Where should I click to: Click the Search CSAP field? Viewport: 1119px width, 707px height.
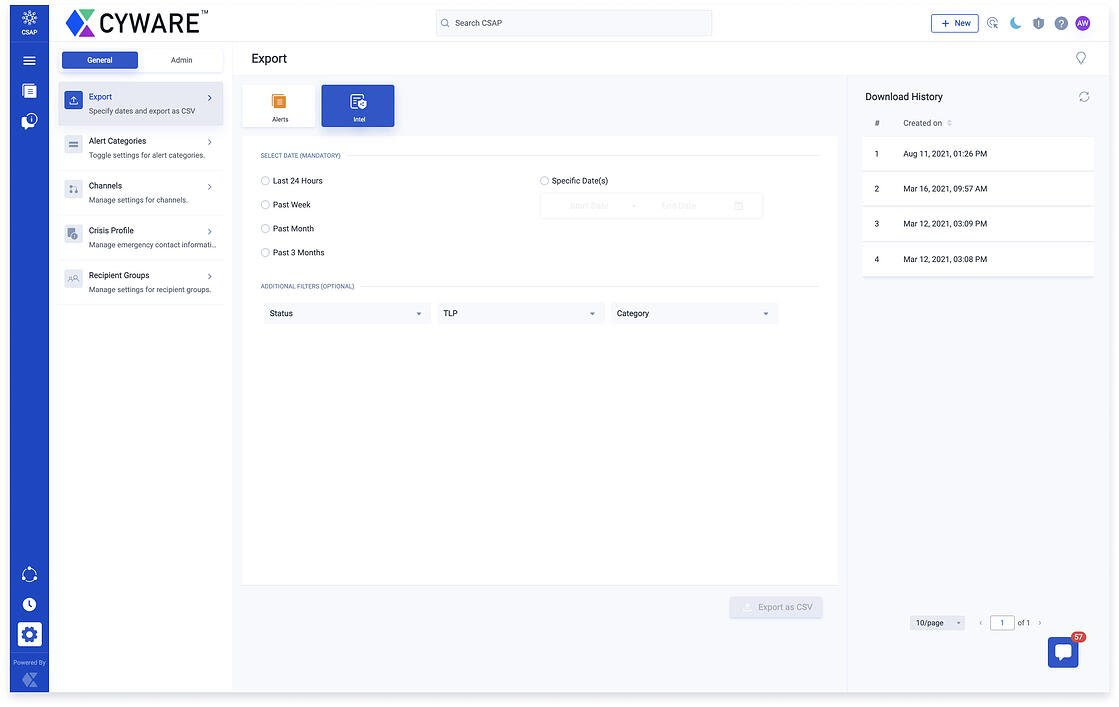(x=575, y=23)
